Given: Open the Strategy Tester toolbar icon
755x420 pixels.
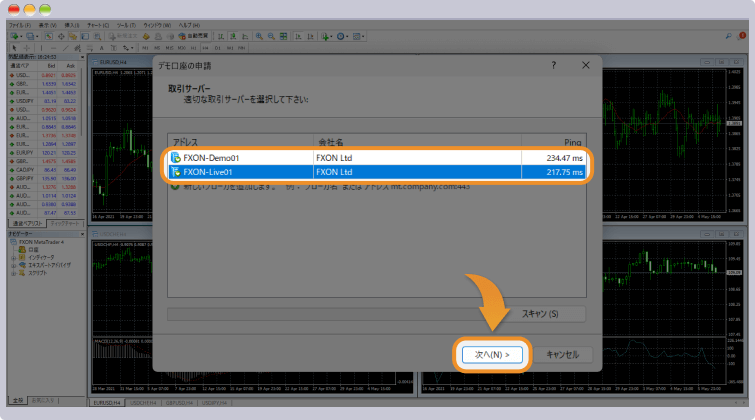Looking at the screenshot, I should [97, 36].
